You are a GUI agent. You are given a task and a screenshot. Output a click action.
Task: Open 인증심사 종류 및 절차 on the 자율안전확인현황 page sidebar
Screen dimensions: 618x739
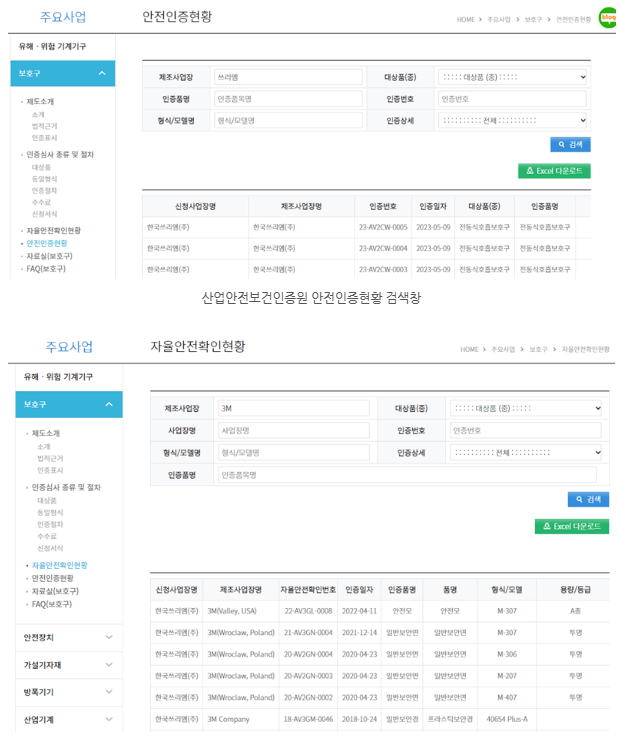click(66, 487)
